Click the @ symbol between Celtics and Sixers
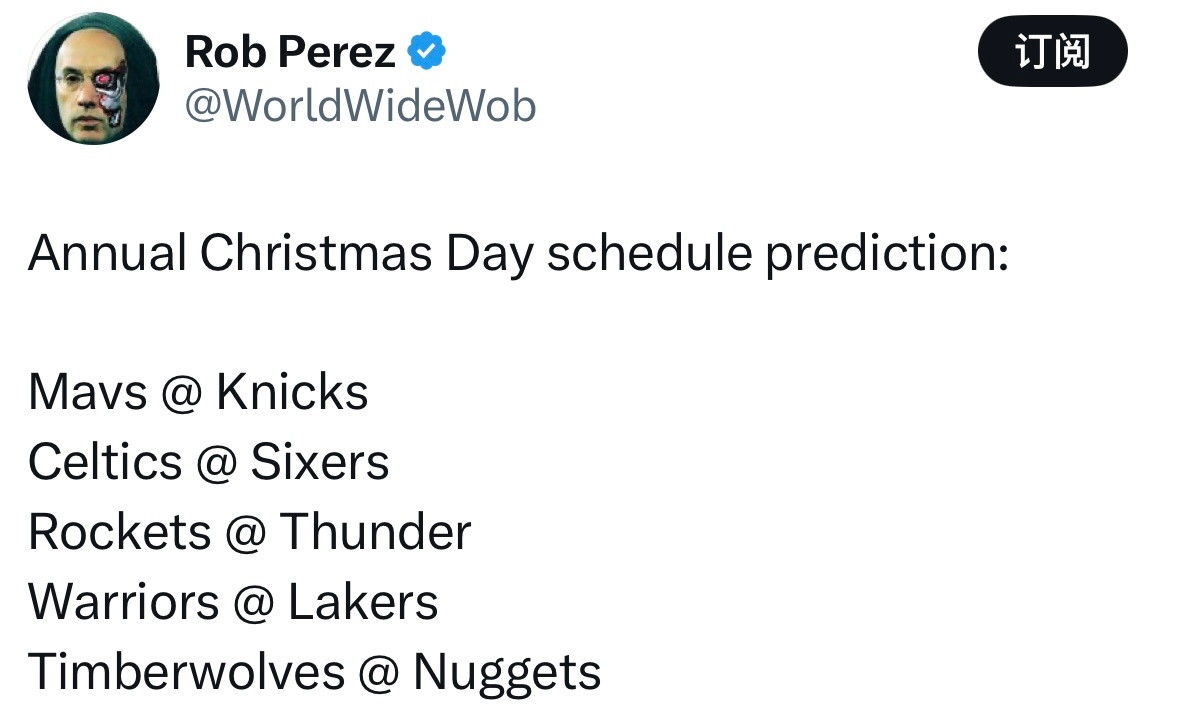Screen dimensions: 1179x722 coord(217,464)
